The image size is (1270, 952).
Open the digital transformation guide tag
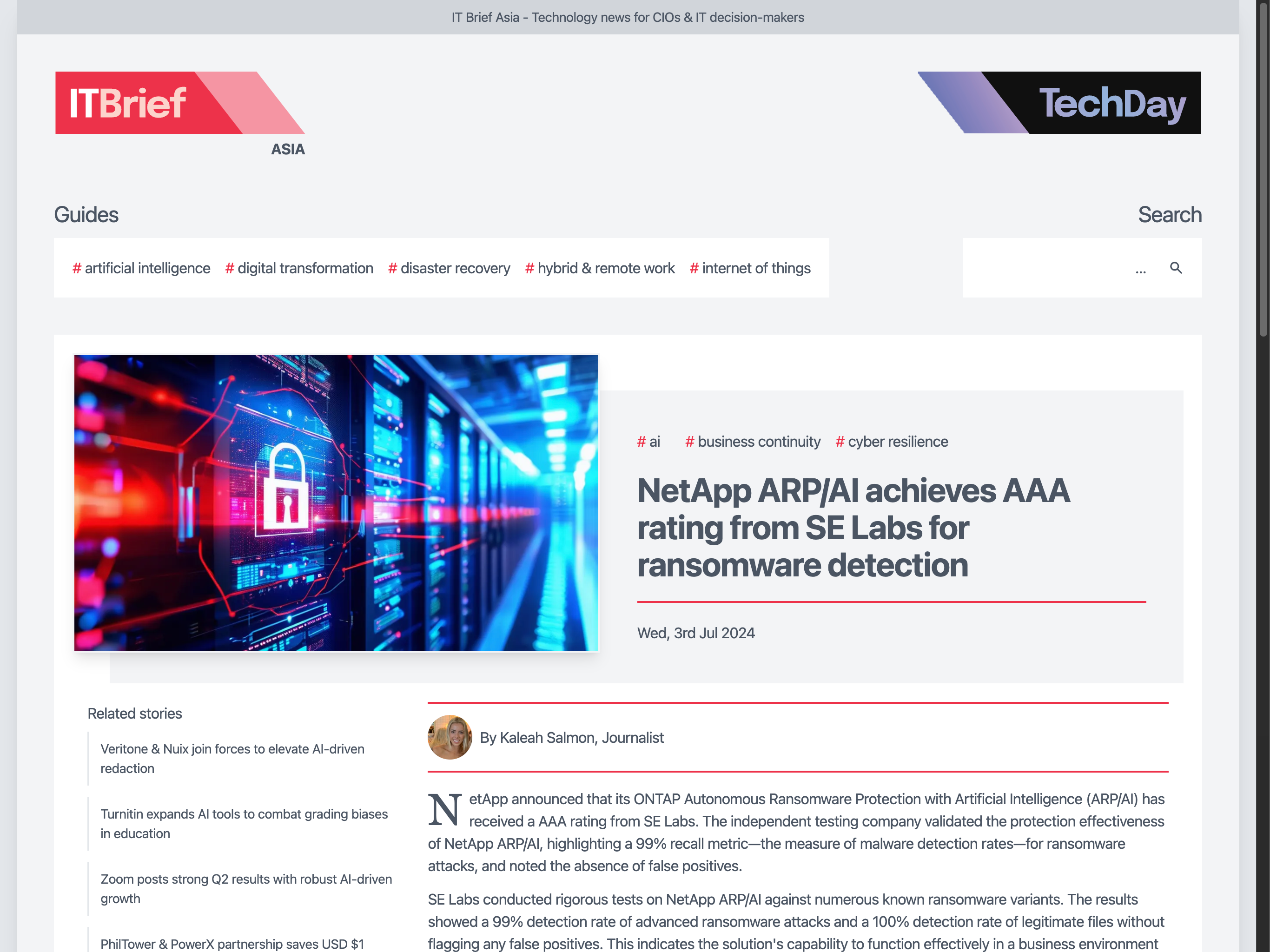(299, 268)
